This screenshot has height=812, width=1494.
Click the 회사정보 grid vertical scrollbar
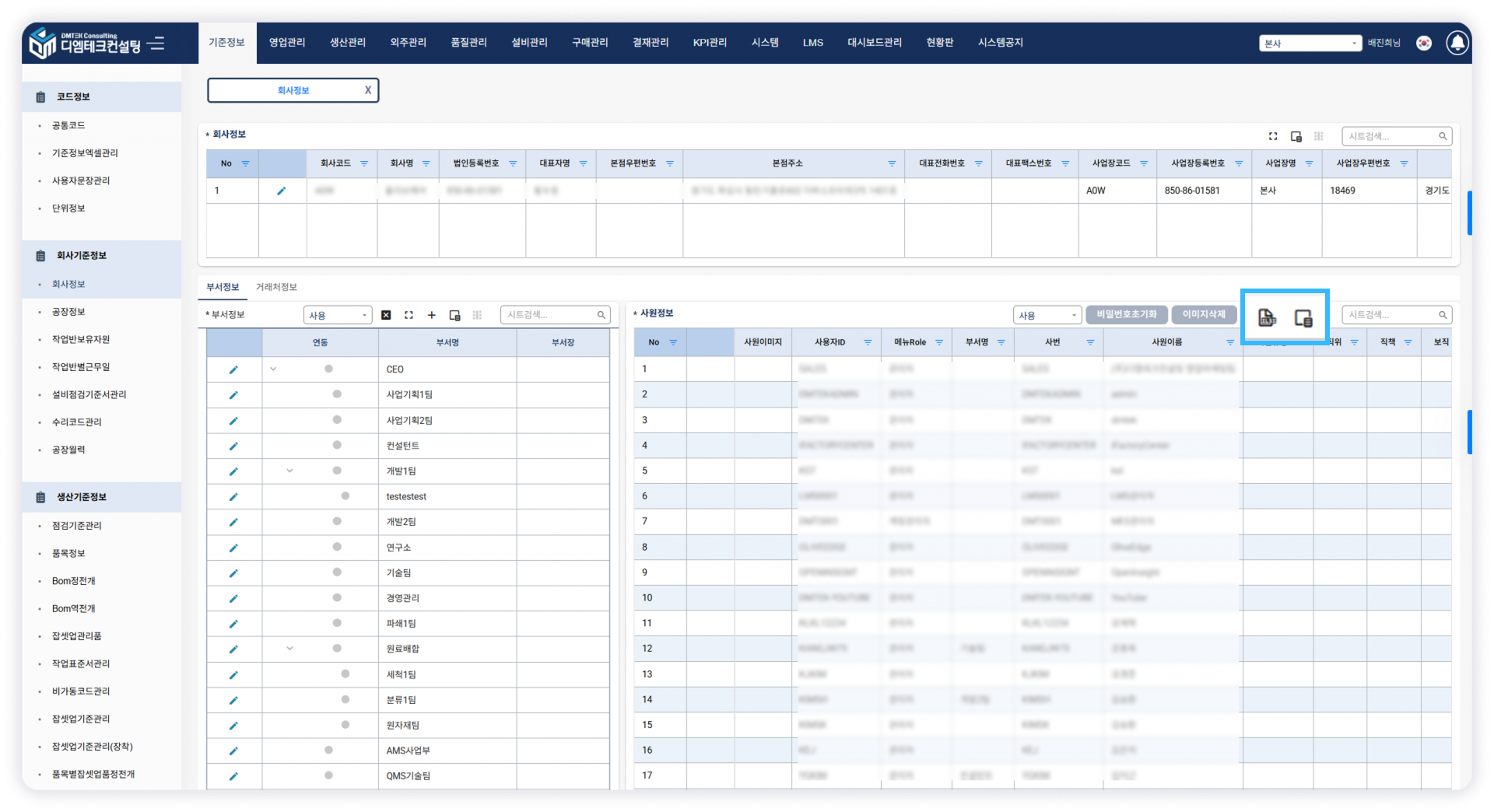pos(1469,212)
